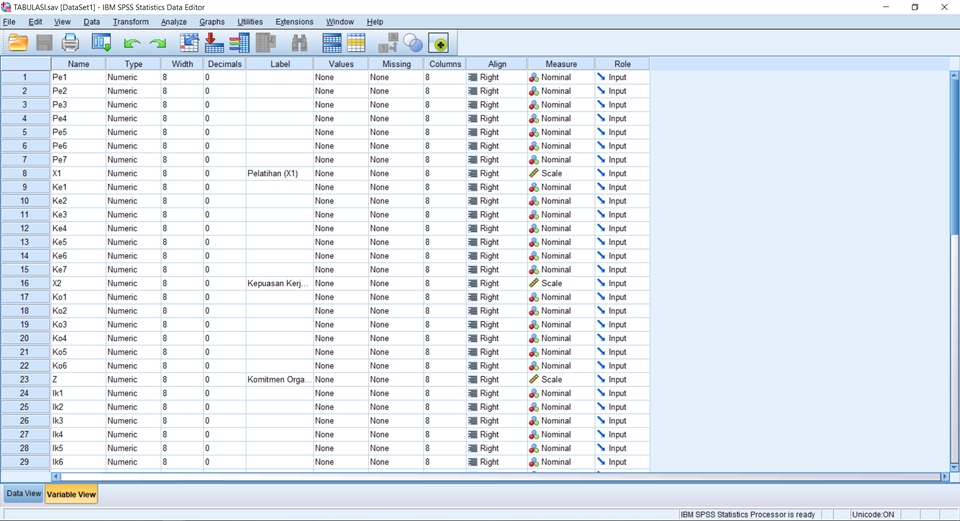The image size is (960, 521).
Task: Select row header number 23
Action: point(25,380)
